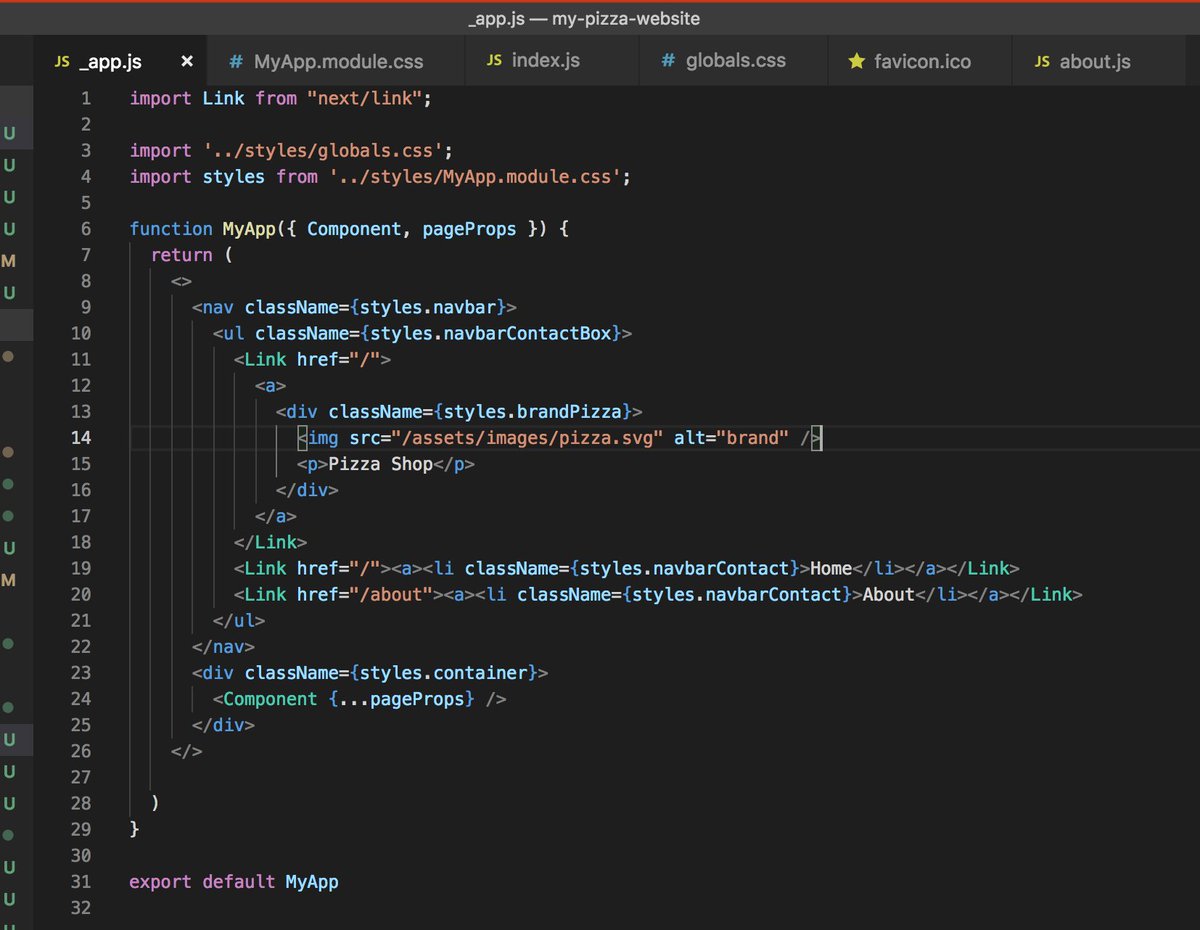Click the closing </nav> tag
1200x930 pixels.
[224, 646]
